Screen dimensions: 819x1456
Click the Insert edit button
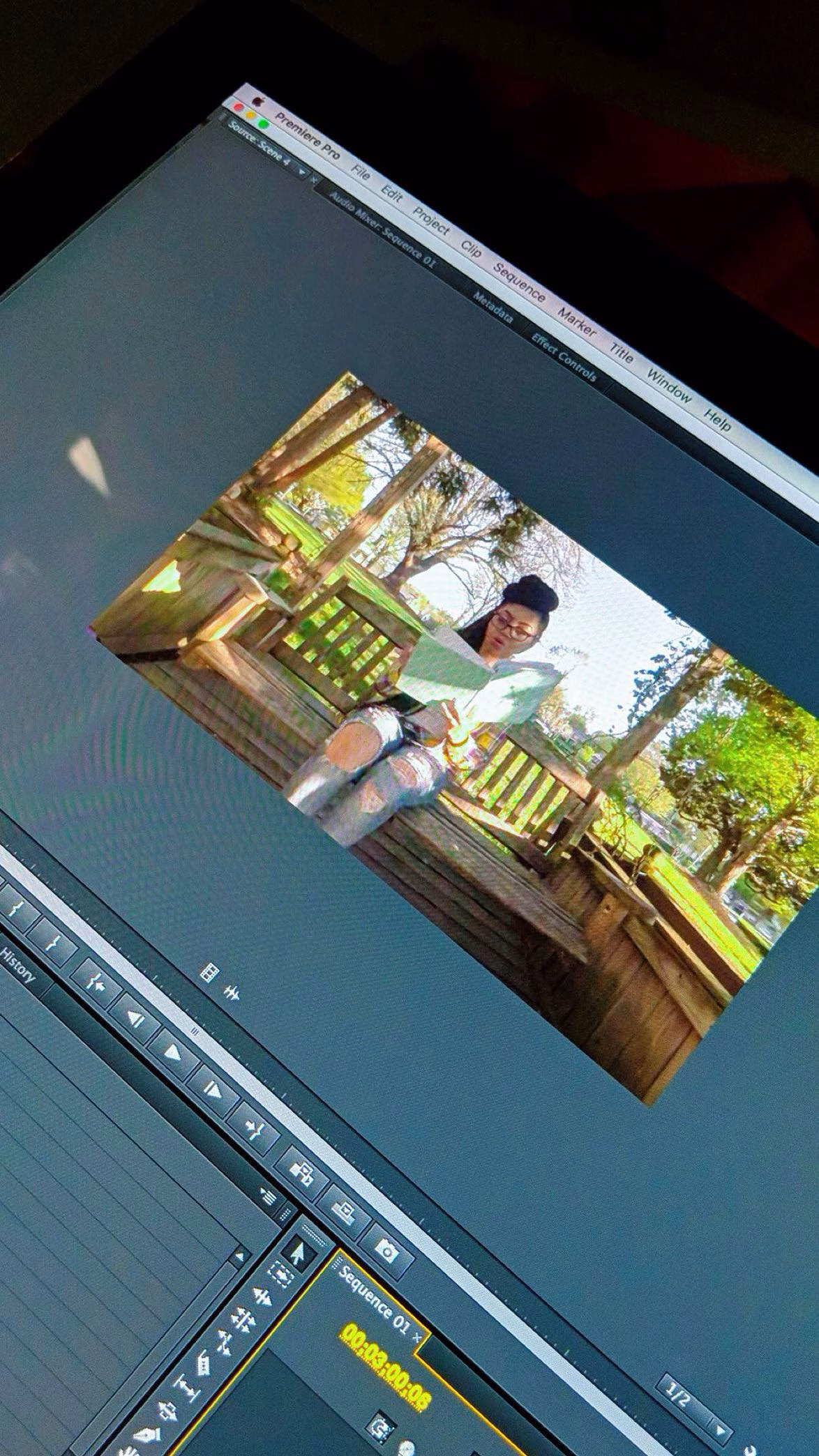pos(303,1171)
